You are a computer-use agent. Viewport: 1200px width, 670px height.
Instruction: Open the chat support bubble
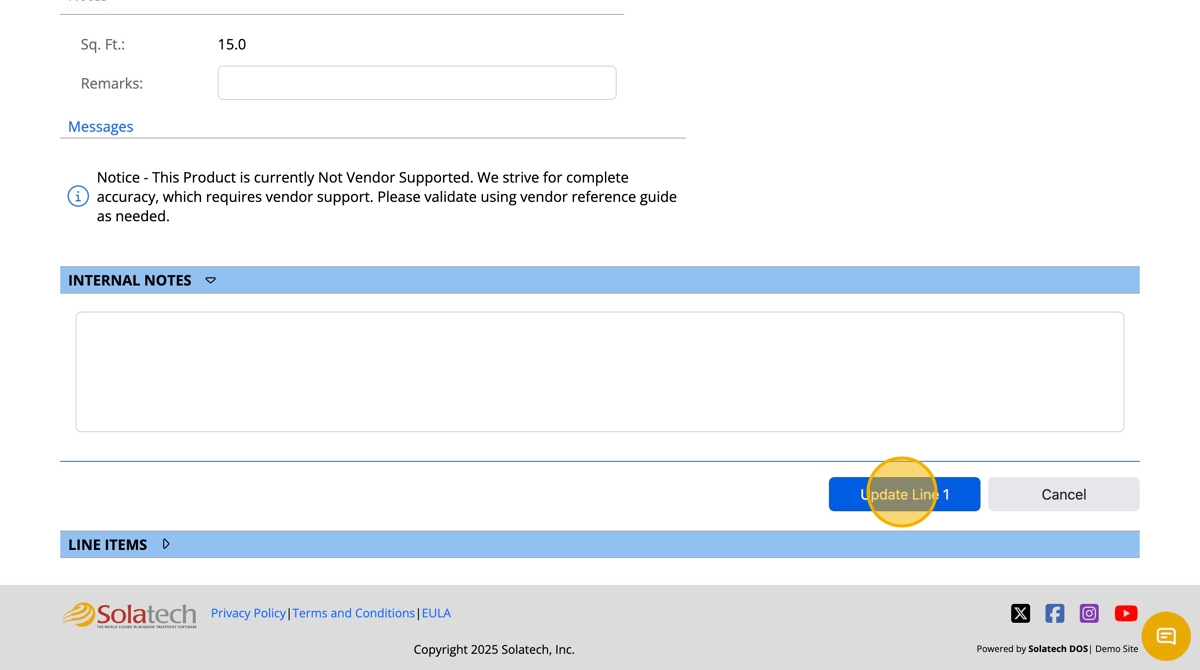coord(1166,636)
